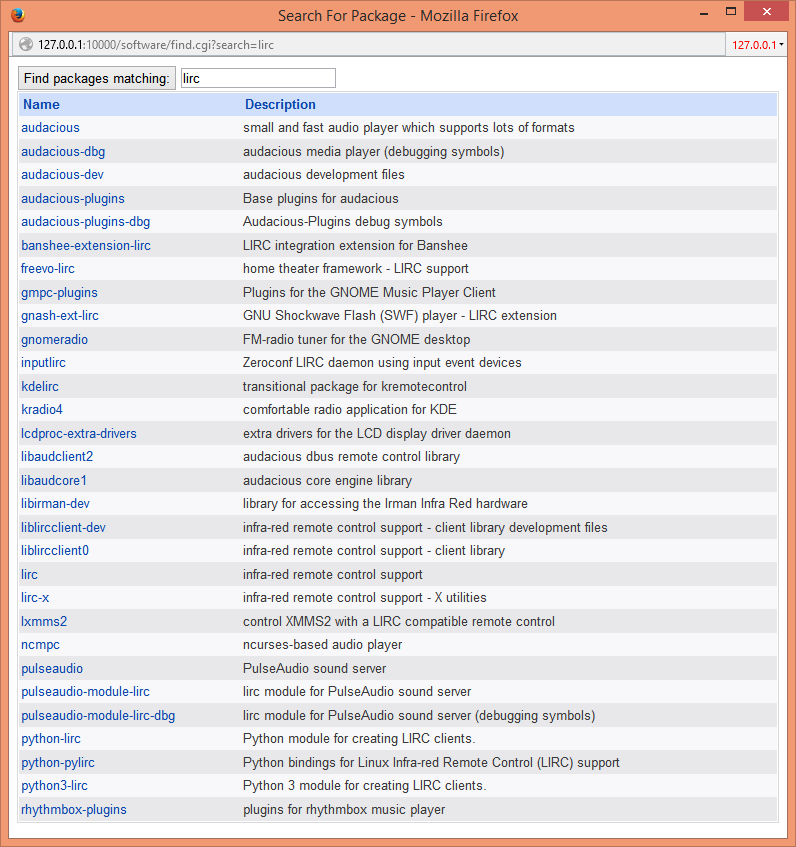Select the gnash-ext-lirc package
Viewport: 796px width, 847px height.
click(x=60, y=315)
